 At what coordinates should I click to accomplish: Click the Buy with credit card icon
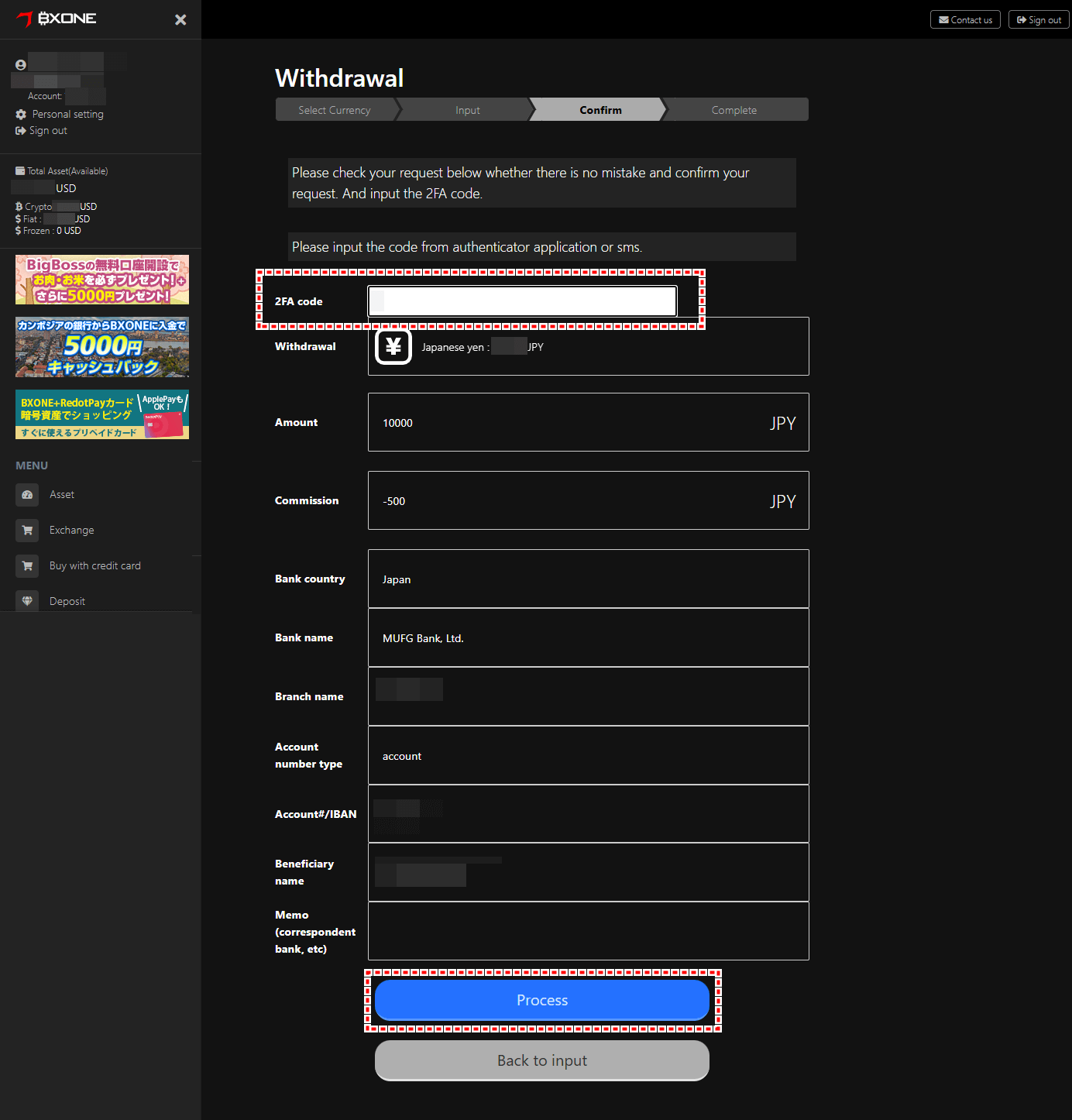coord(27,565)
